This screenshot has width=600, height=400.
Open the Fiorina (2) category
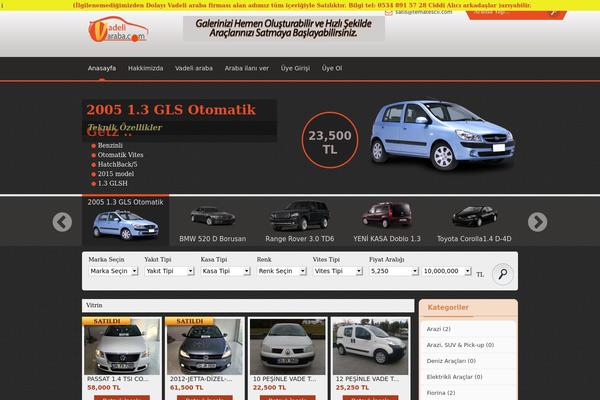(x=441, y=393)
